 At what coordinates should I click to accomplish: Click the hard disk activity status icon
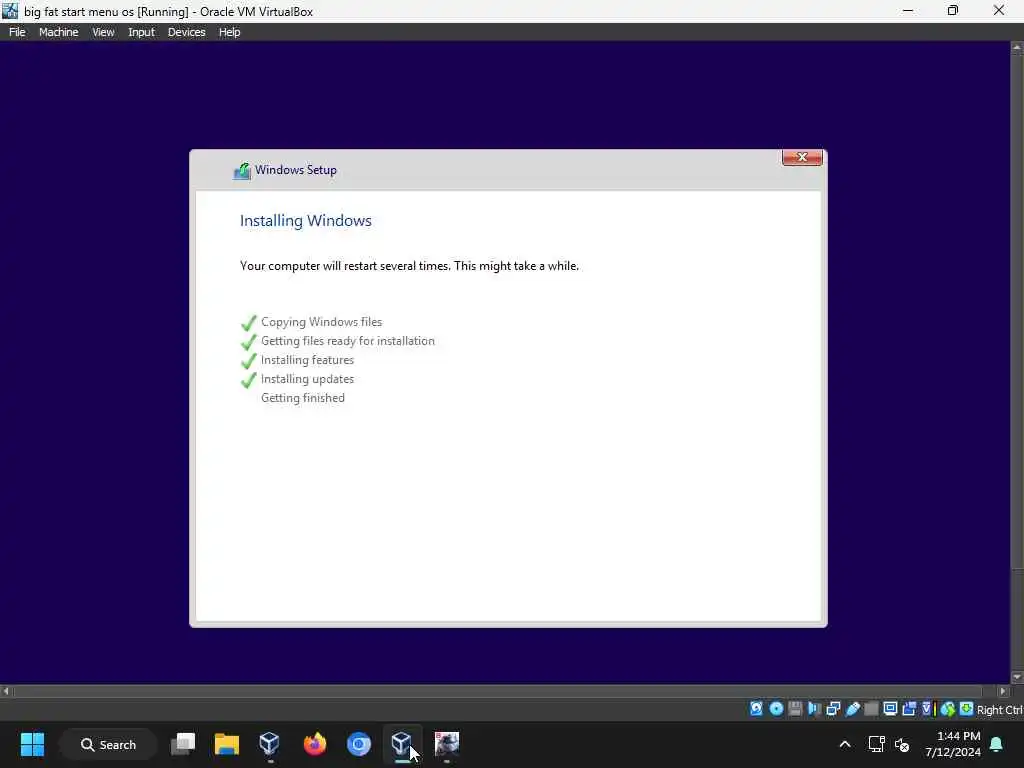point(756,709)
